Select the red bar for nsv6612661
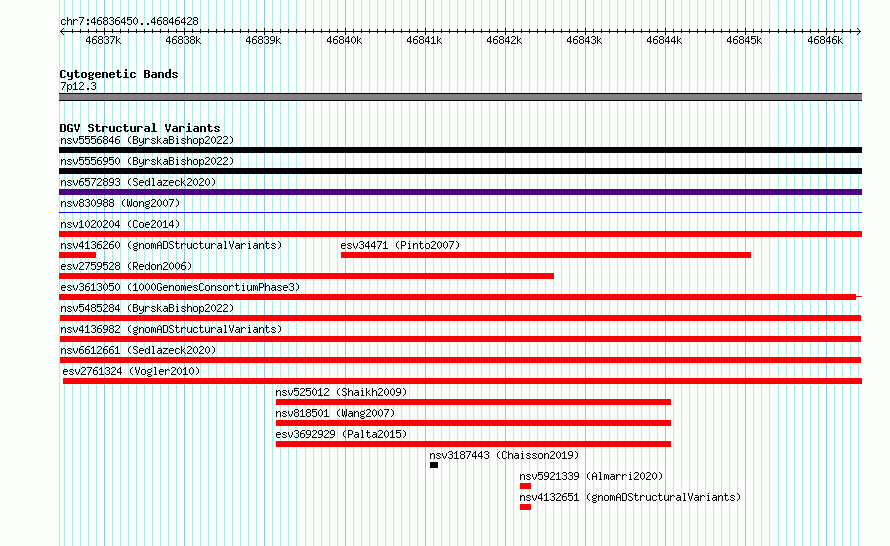 (x=460, y=360)
